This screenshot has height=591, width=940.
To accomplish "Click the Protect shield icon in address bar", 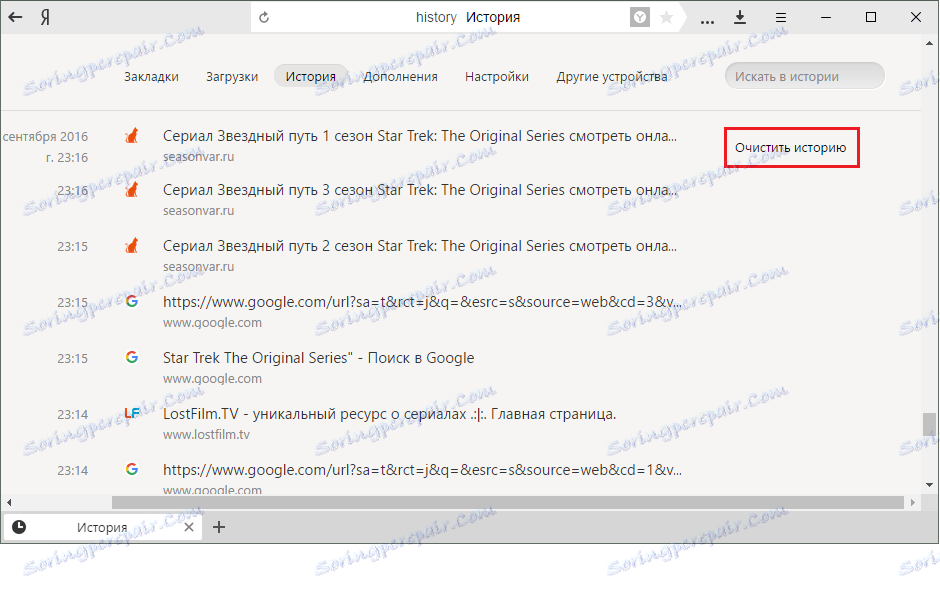I will click(x=640, y=17).
